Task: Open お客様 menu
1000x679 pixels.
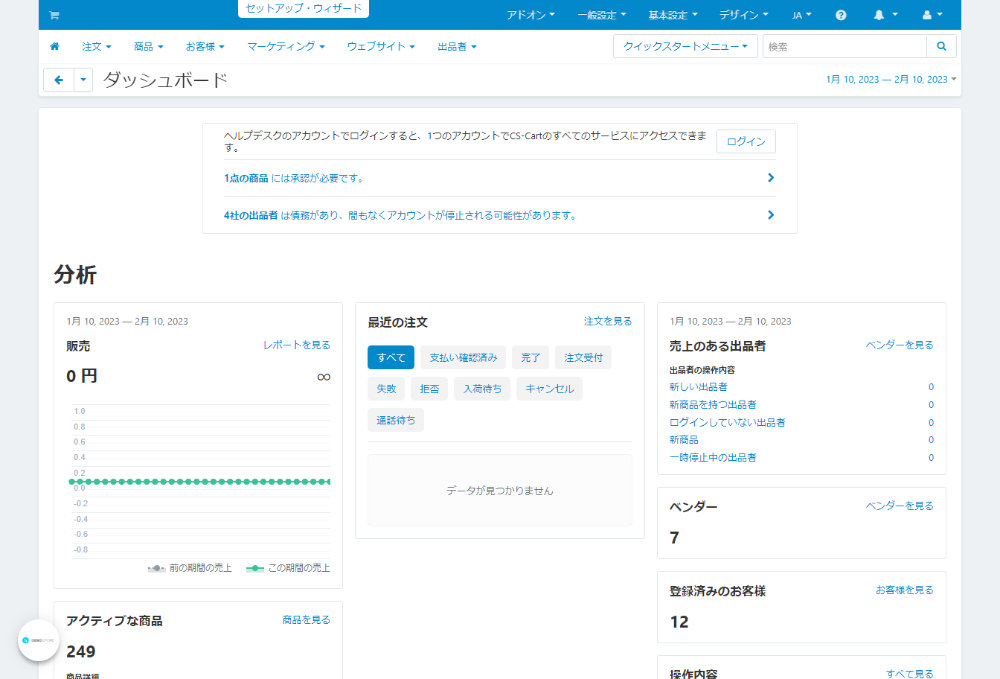Action: click(x=205, y=47)
